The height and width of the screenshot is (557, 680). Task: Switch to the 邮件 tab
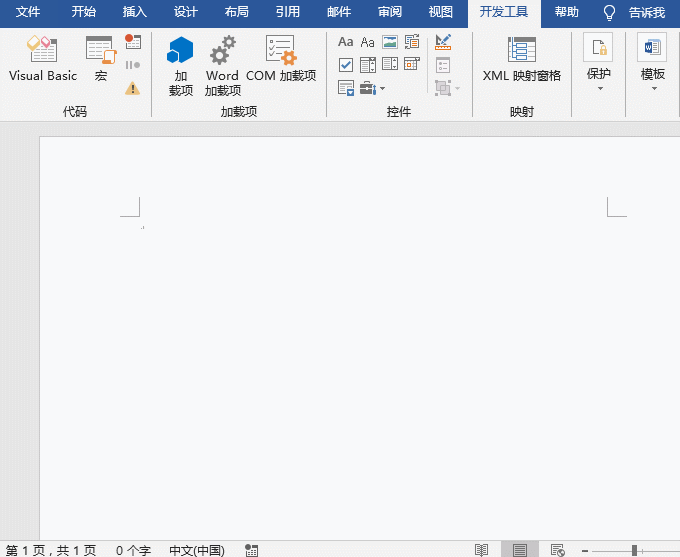point(339,12)
